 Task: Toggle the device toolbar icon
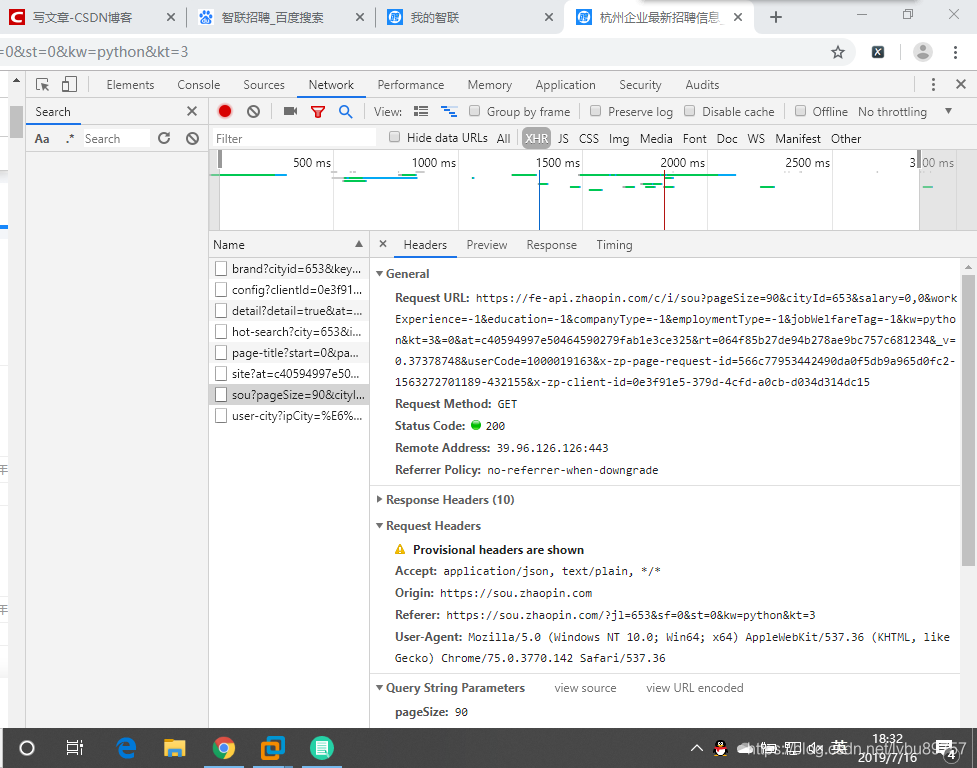69,85
